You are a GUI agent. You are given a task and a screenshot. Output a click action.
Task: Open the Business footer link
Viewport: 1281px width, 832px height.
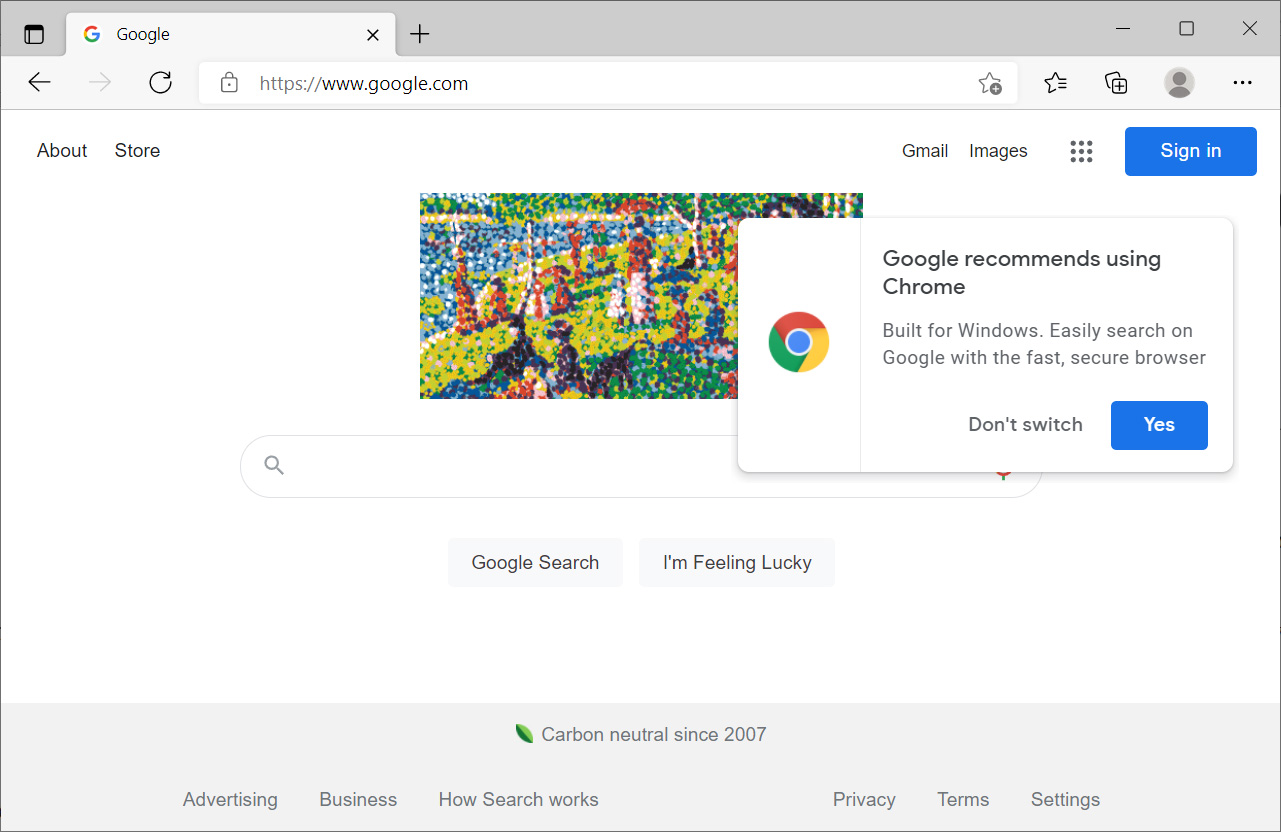[358, 800]
